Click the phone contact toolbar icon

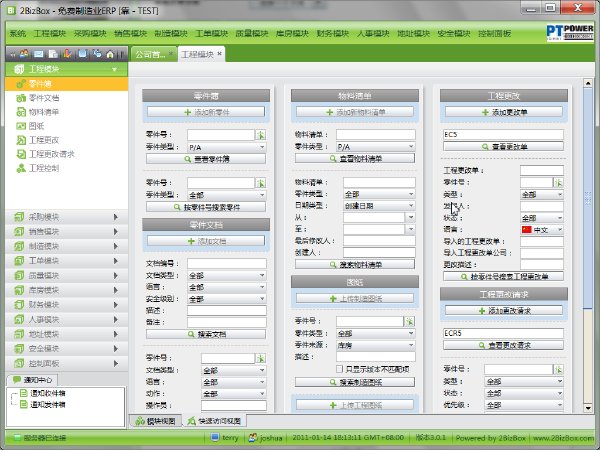(97, 54)
